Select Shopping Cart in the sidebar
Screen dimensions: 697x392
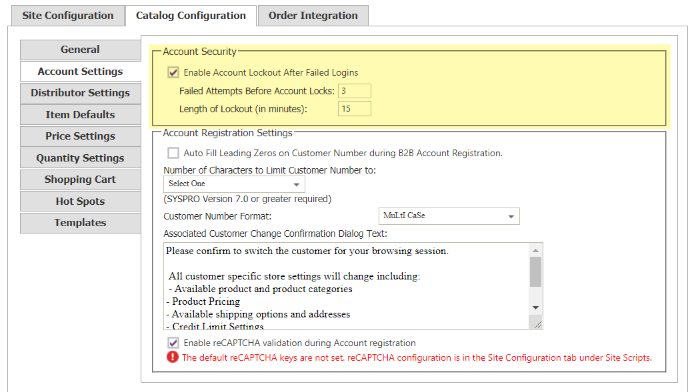[80, 180]
